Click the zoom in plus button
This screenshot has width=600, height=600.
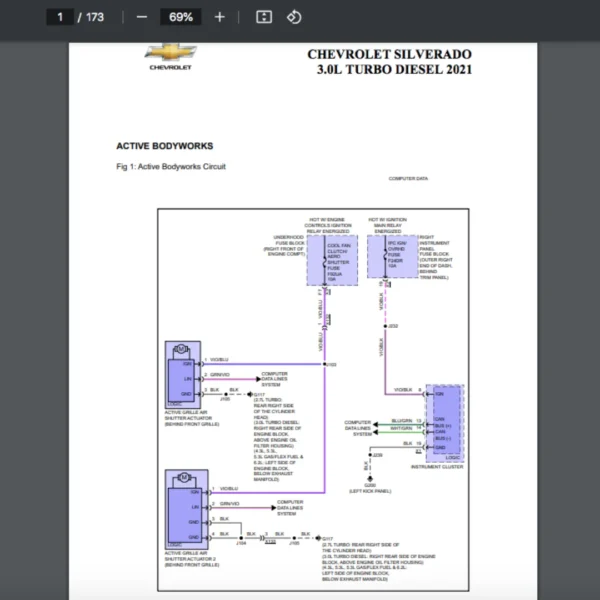(220, 17)
